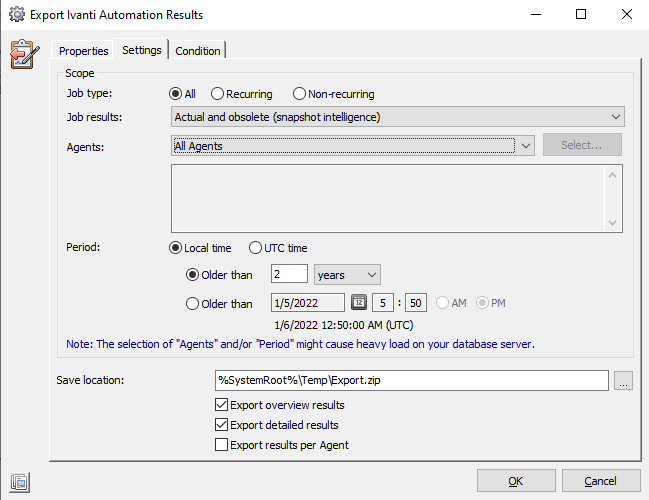The image size is (649, 500).
Task: Open the calendar date picker icon
Action: pos(359,303)
